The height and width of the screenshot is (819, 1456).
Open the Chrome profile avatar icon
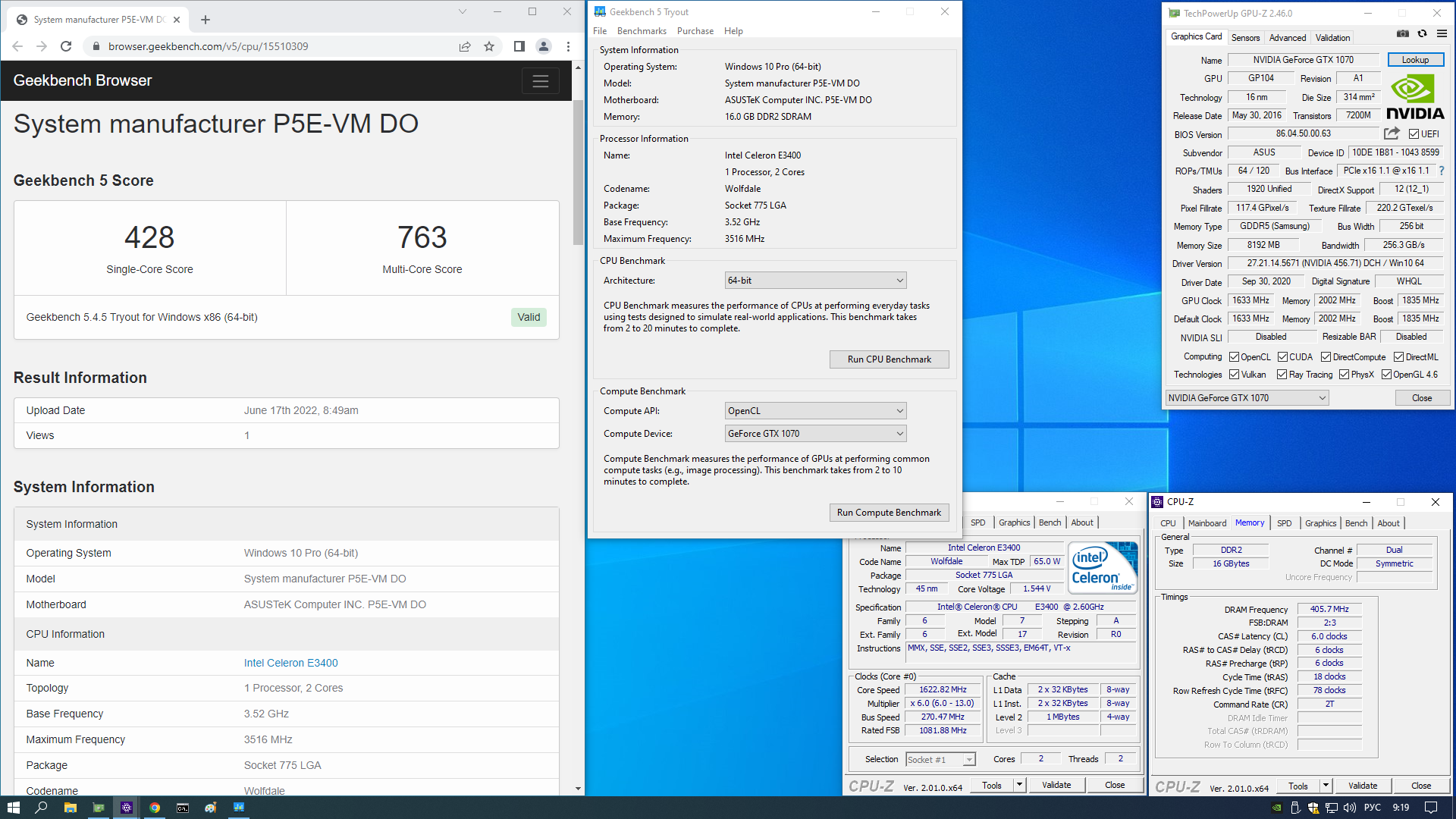pos(544,46)
